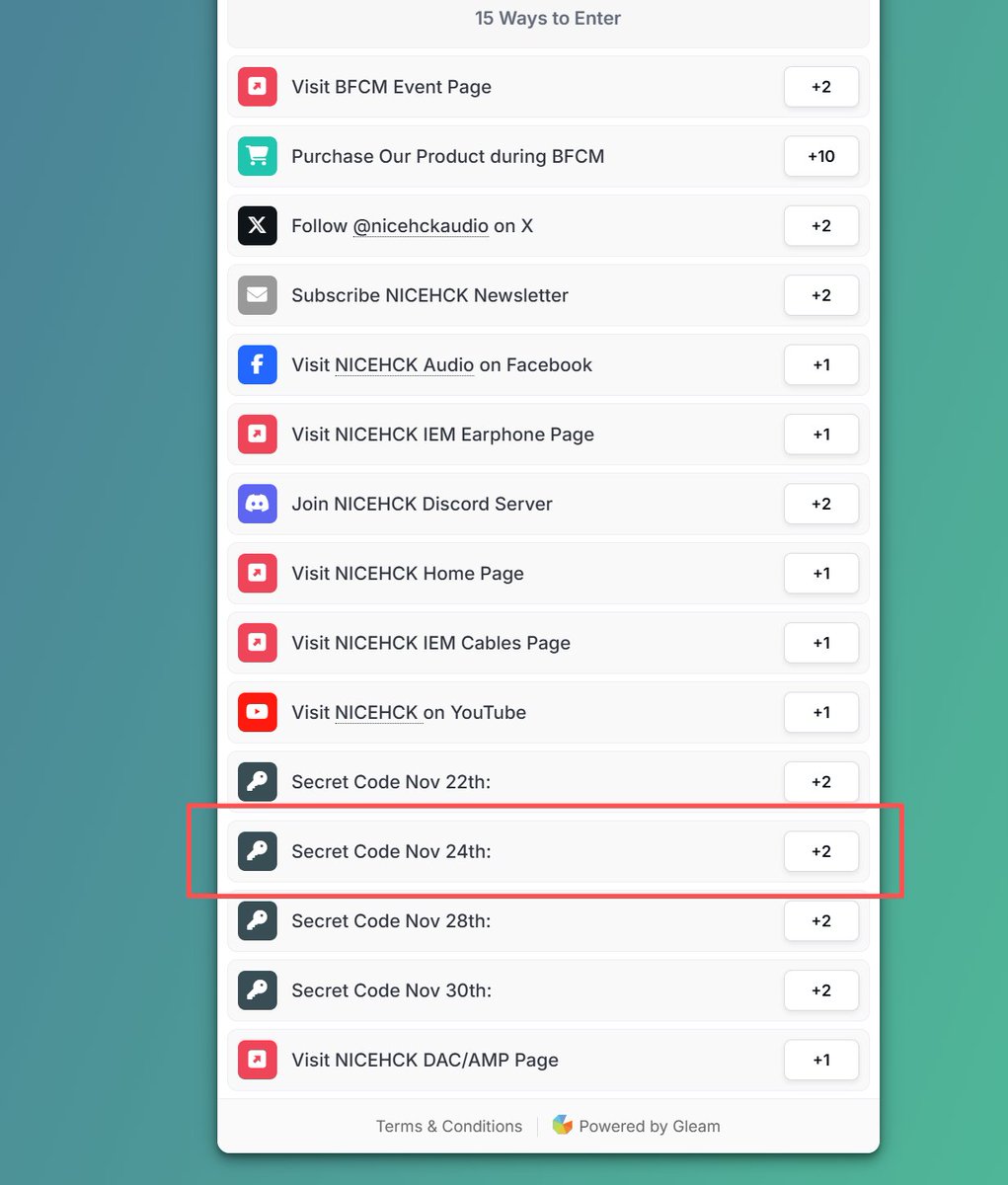Click the key icon for Nov 30th code
Image resolution: width=1008 pixels, height=1185 pixels.
258,990
